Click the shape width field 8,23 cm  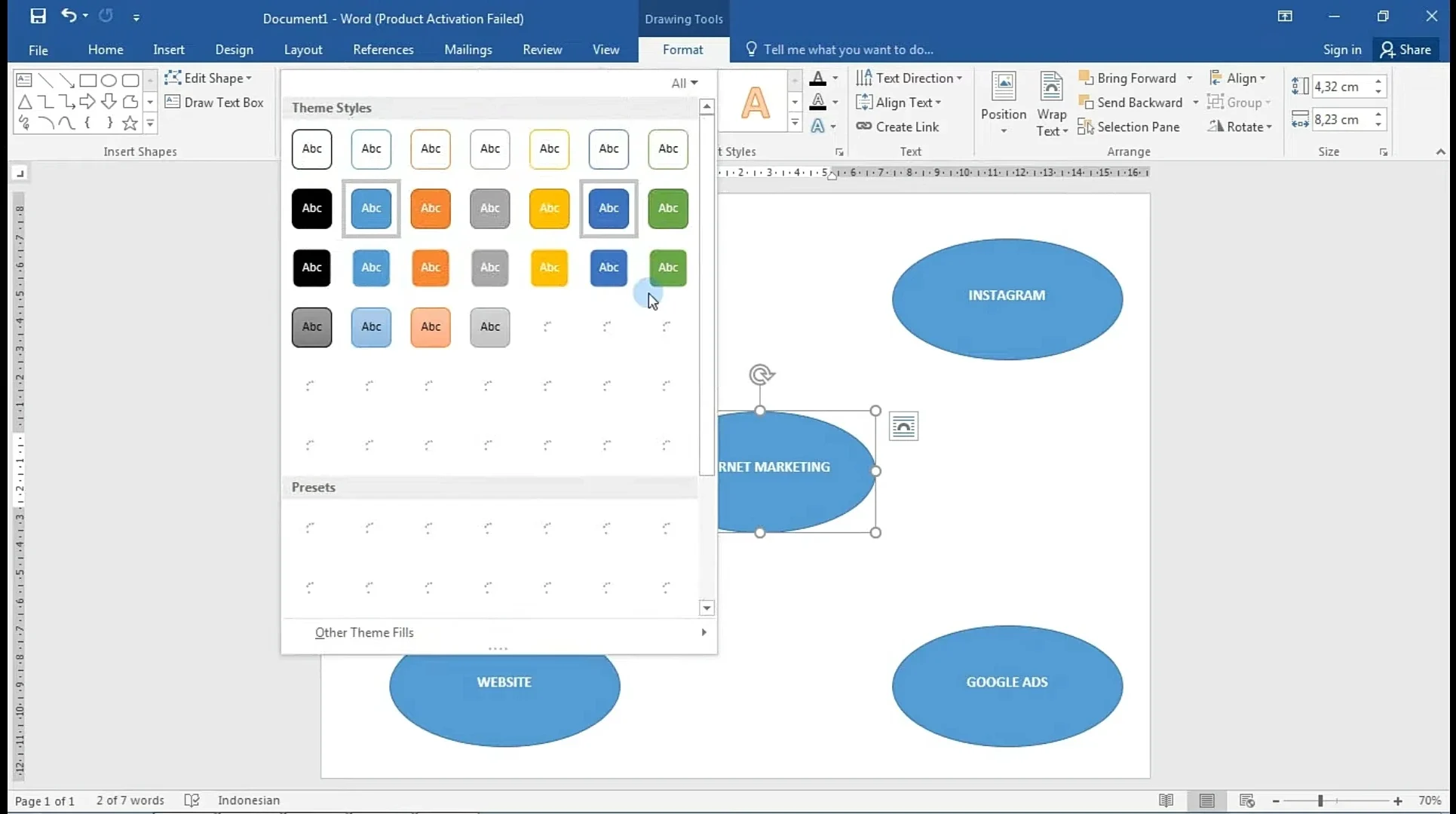[x=1342, y=119]
